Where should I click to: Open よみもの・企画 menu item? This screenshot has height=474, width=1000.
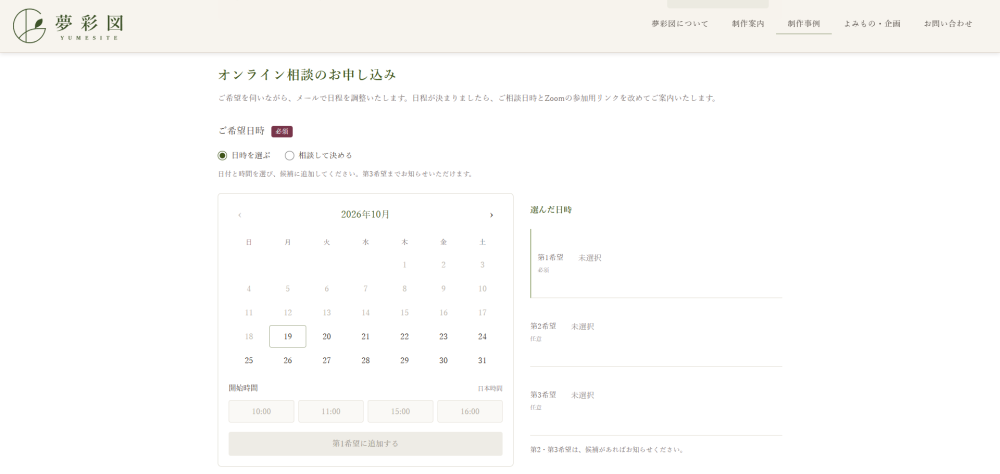point(872,24)
